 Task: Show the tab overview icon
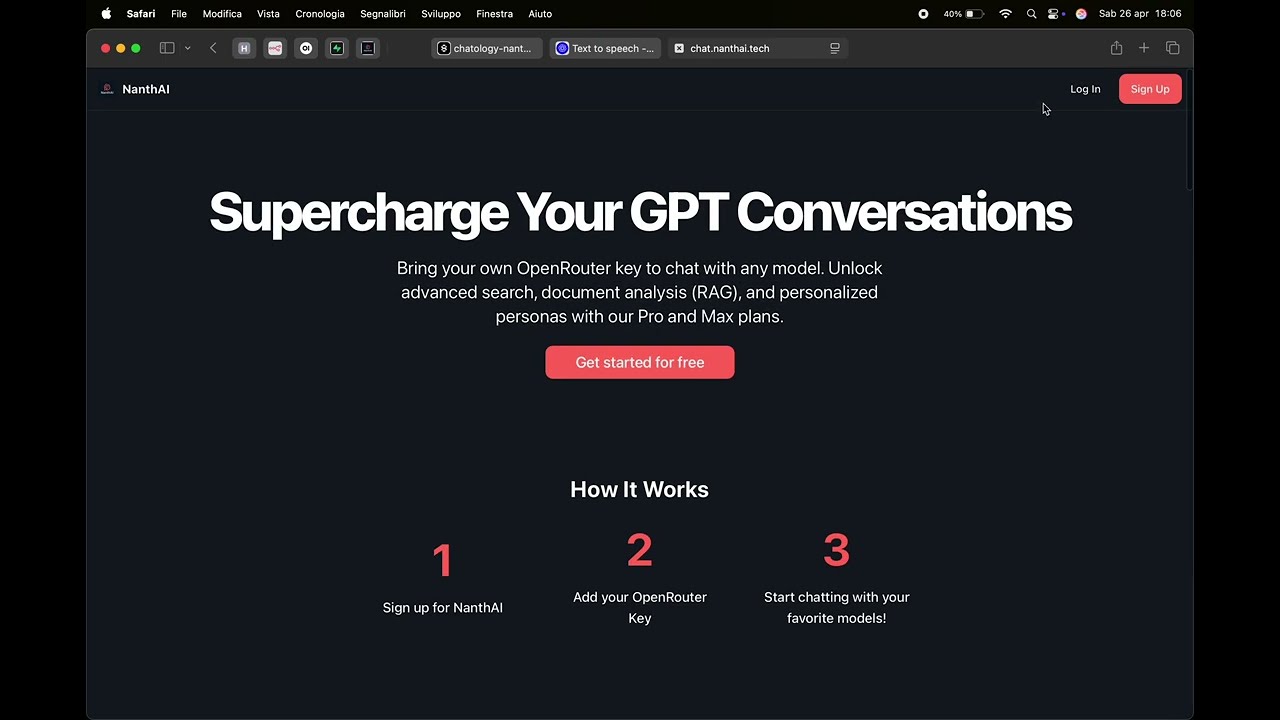[1173, 48]
